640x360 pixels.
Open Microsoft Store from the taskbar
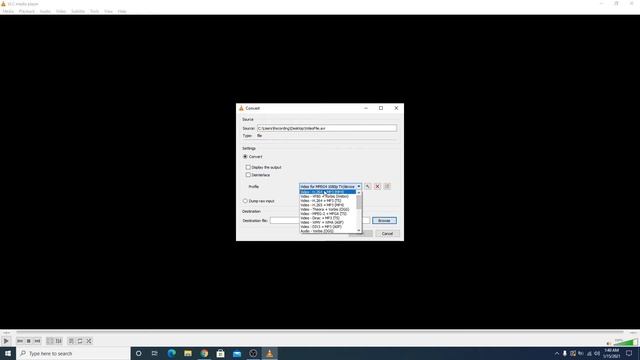click(220, 353)
